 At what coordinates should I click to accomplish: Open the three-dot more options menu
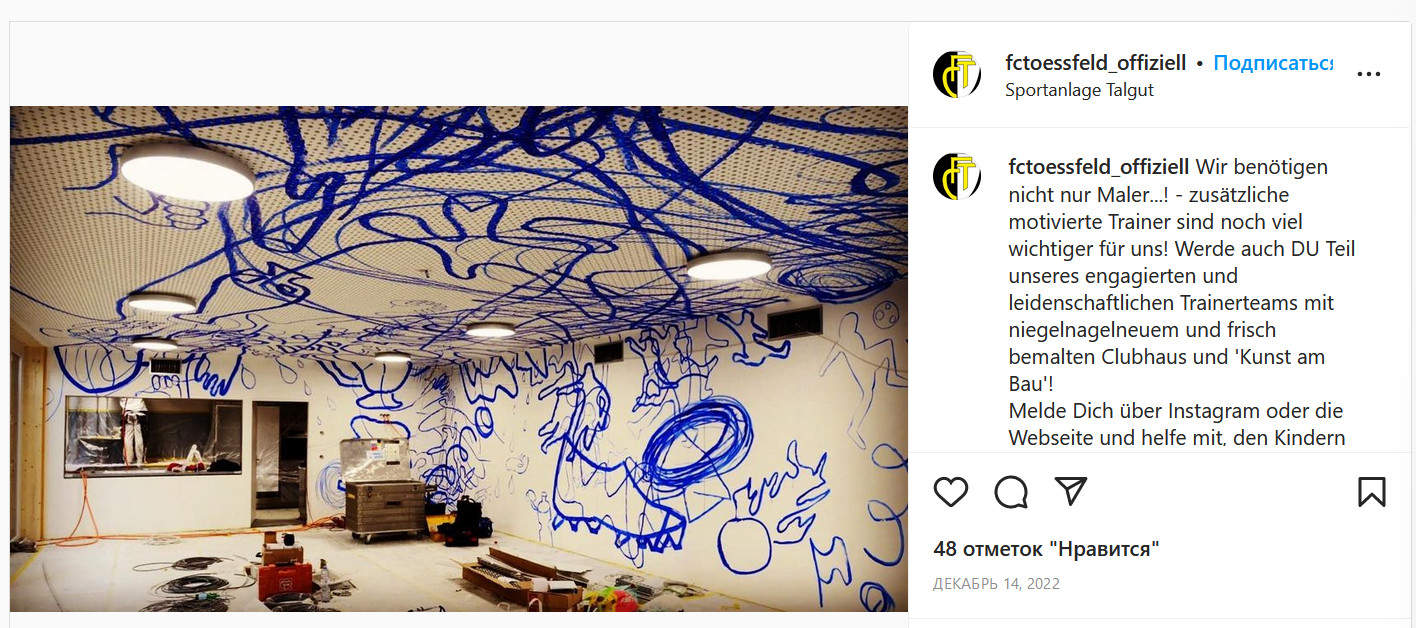tap(1368, 74)
